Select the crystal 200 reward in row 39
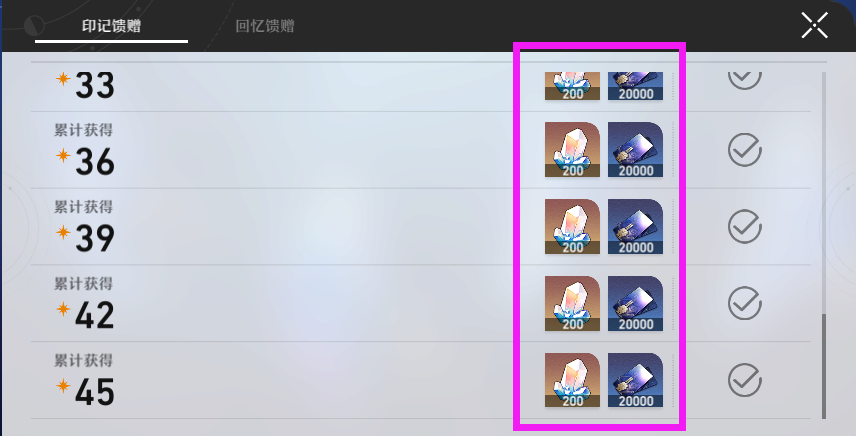Screen dimensions: 856x436 [572, 226]
